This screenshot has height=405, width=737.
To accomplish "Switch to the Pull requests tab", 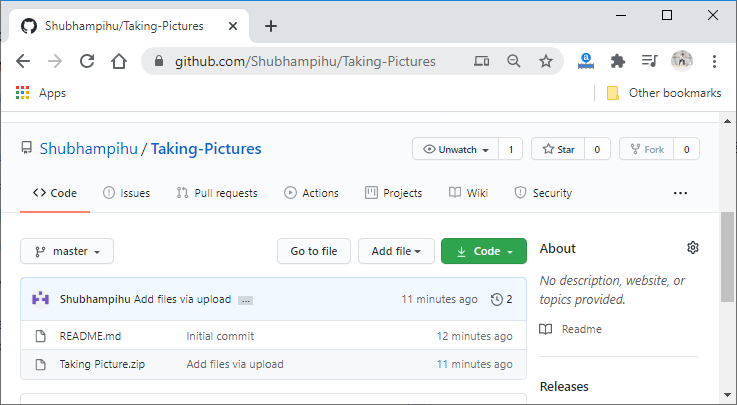I will (217, 193).
